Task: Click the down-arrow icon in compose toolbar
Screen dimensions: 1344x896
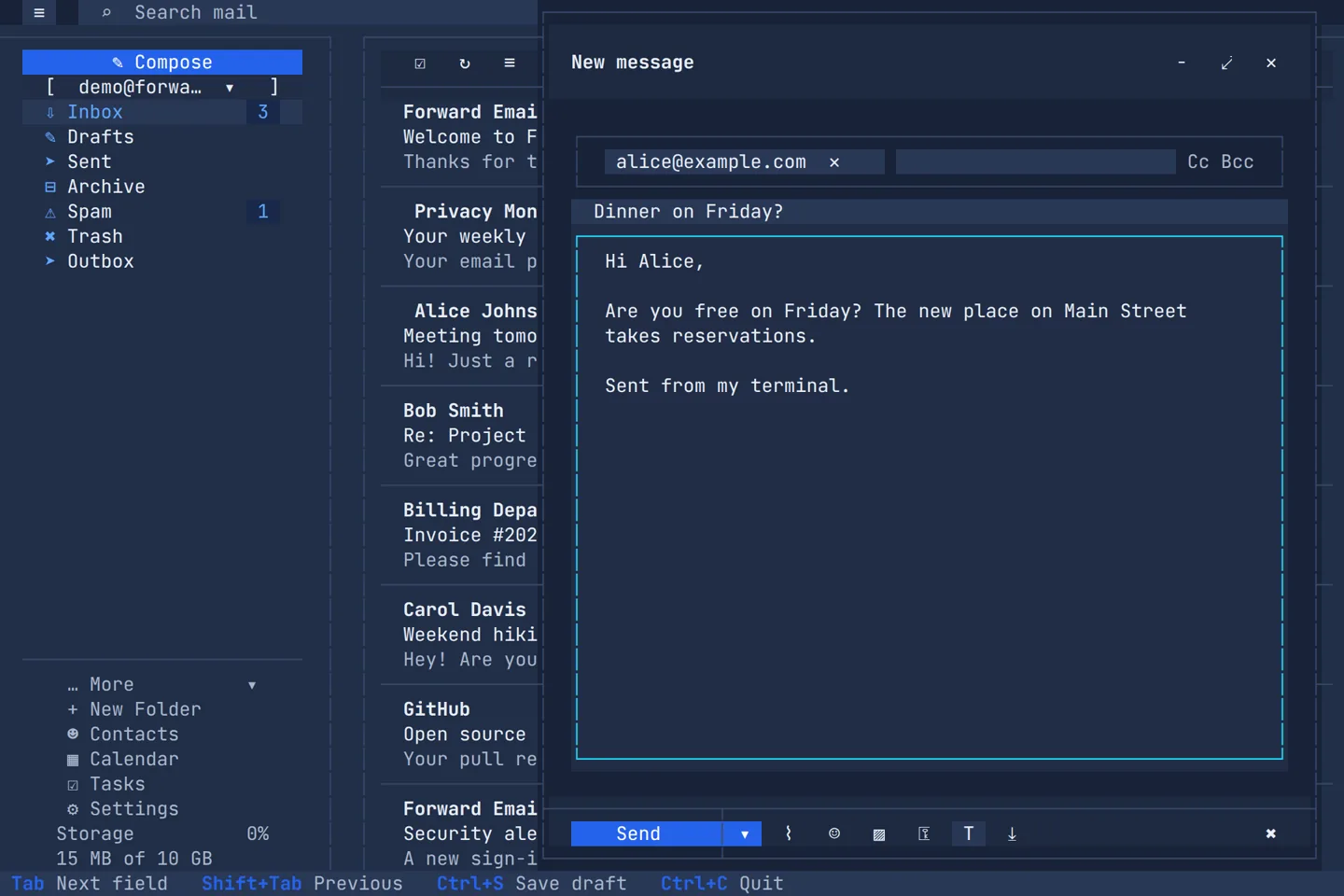Action: pyautogui.click(x=1013, y=833)
